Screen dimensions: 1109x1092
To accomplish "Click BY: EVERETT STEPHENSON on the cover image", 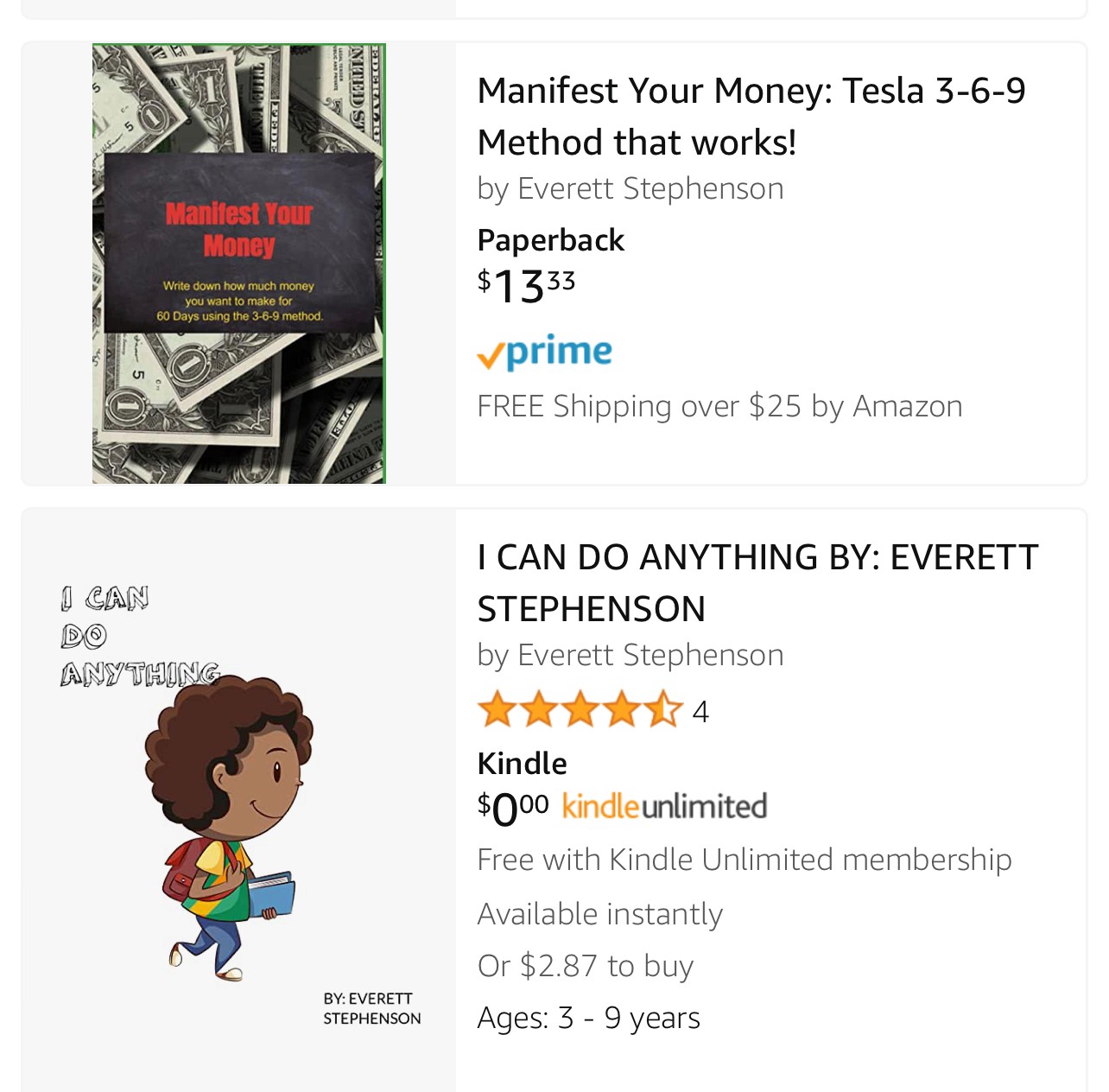I will tap(371, 1008).
